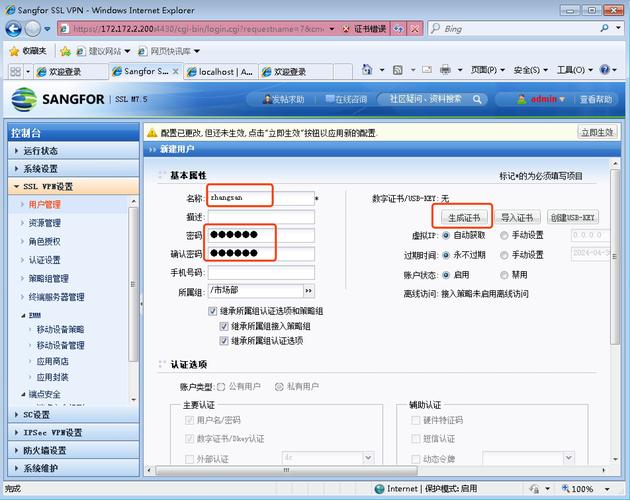The width and height of the screenshot is (630, 500).
Task: Click the add-to-favorites-bar star icon
Action: (x=65, y=51)
